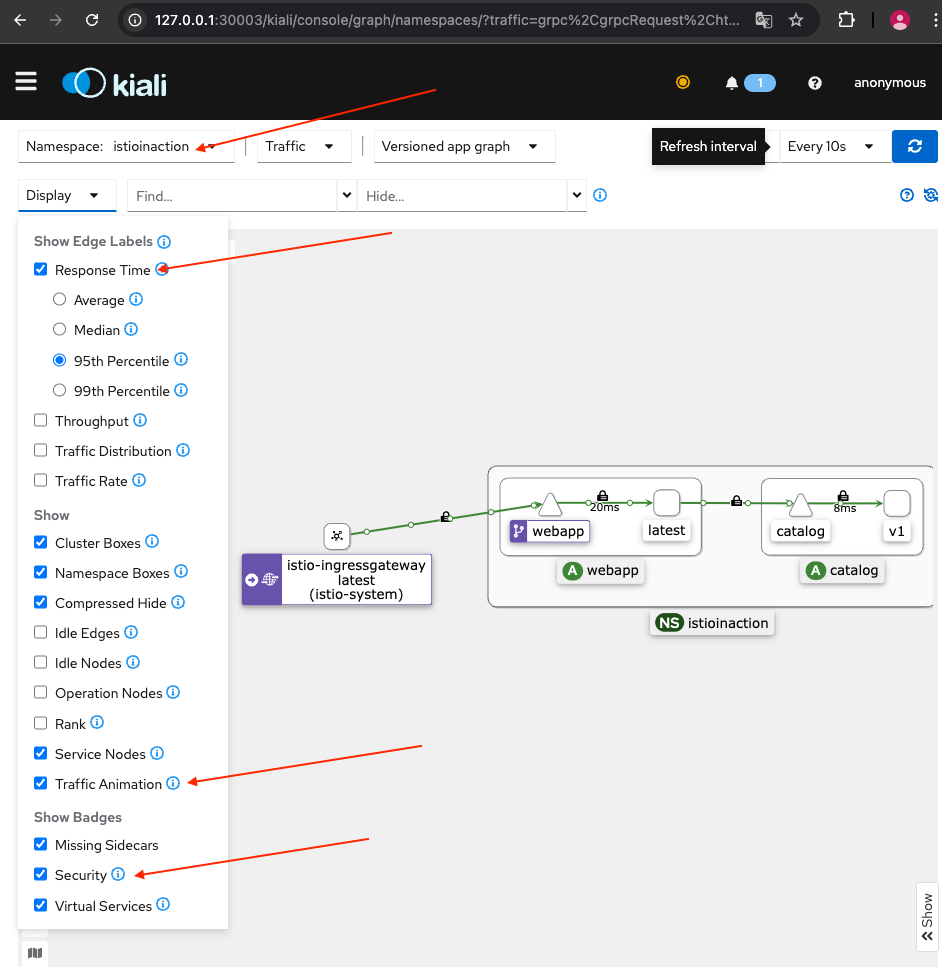Show info for Virtual Services option
The image size is (942, 967).
point(163,904)
